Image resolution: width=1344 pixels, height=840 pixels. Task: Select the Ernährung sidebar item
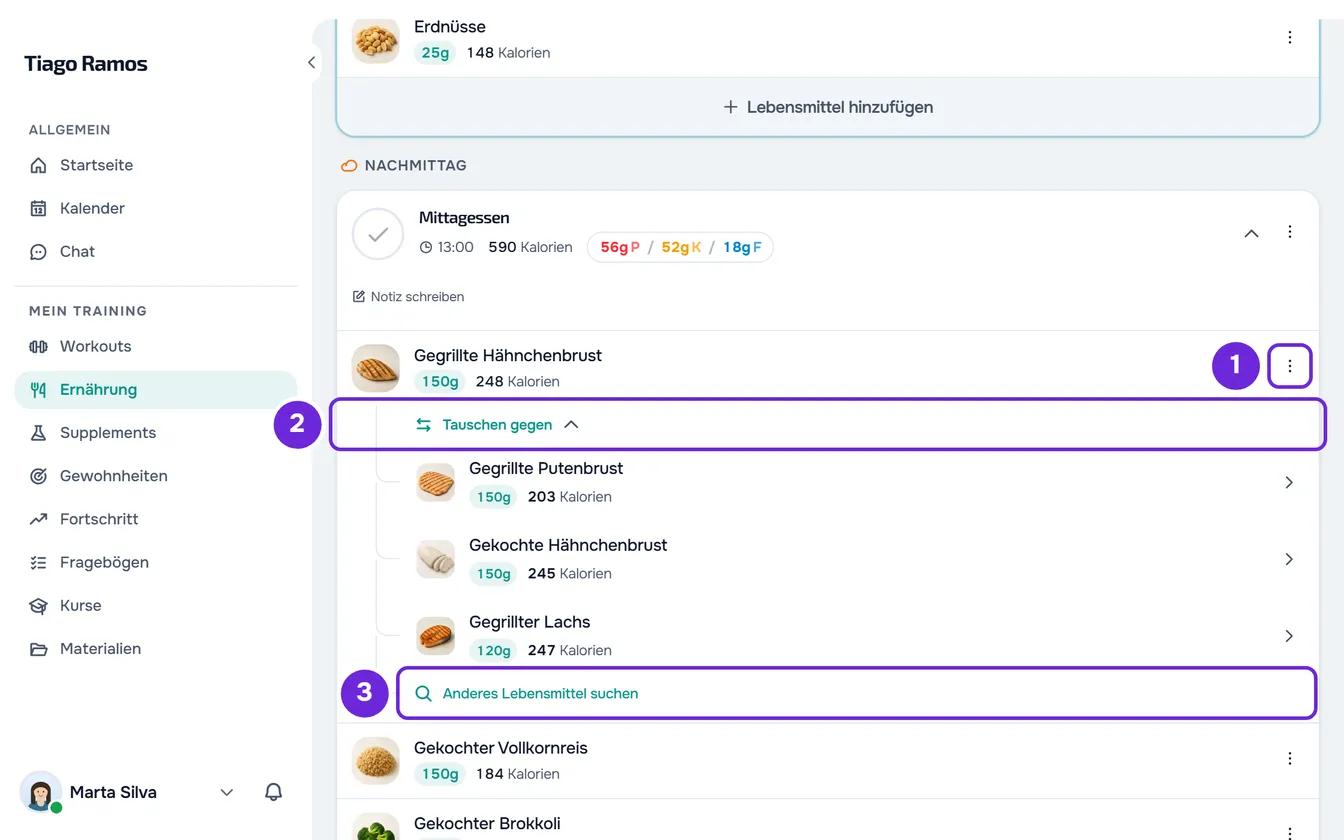(156, 389)
